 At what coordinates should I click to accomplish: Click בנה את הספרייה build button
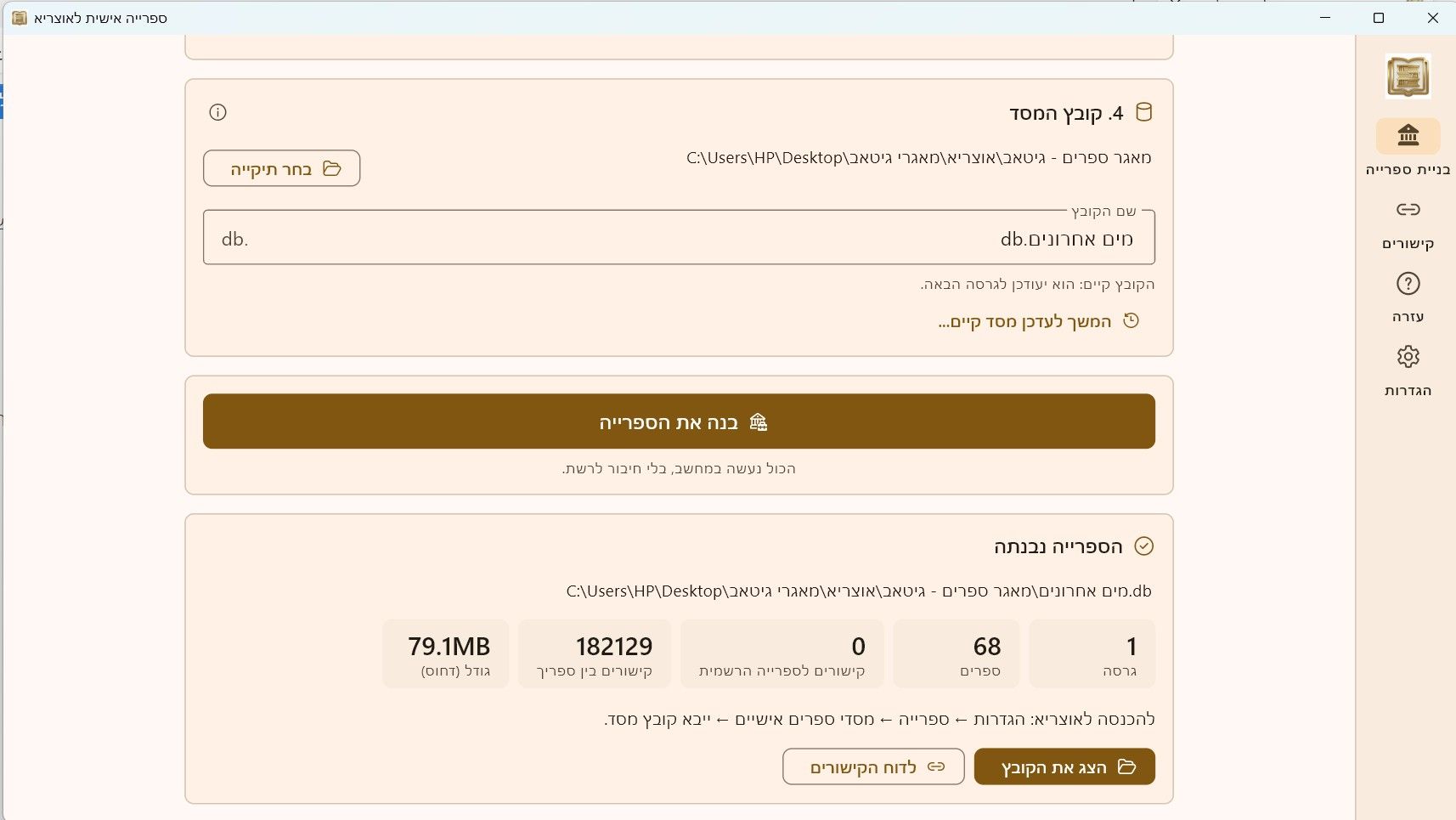click(x=679, y=421)
